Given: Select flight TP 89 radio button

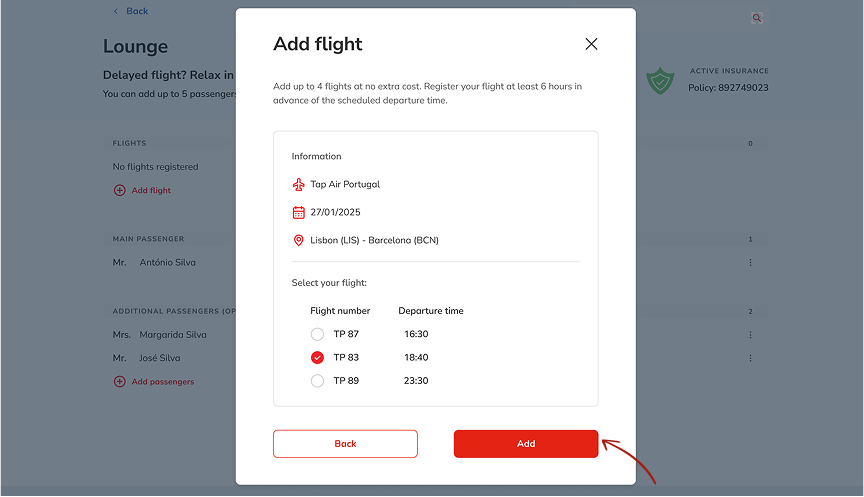Looking at the screenshot, I should 317,381.
